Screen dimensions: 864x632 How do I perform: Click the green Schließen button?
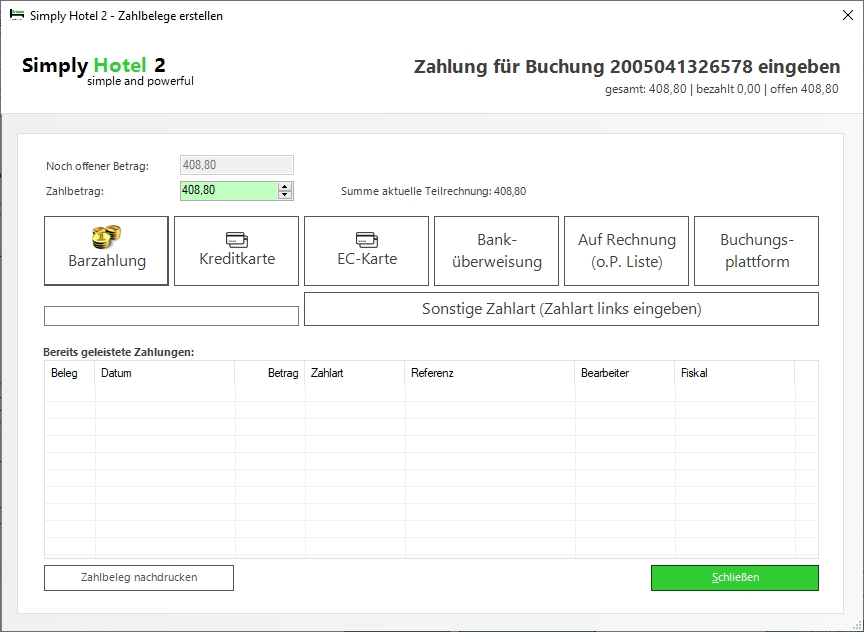click(735, 577)
